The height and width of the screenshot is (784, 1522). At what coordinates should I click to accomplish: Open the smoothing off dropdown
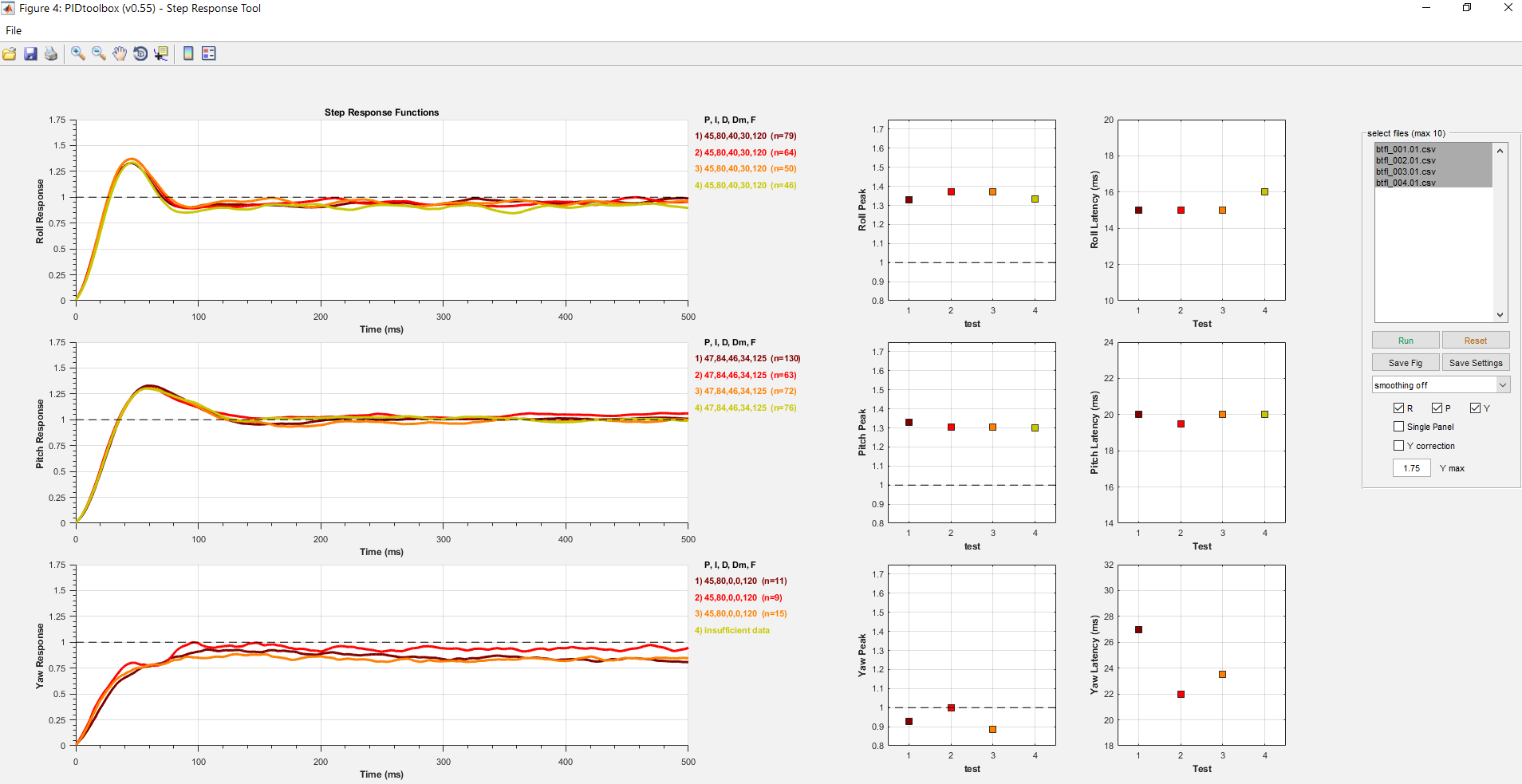pos(1441,384)
